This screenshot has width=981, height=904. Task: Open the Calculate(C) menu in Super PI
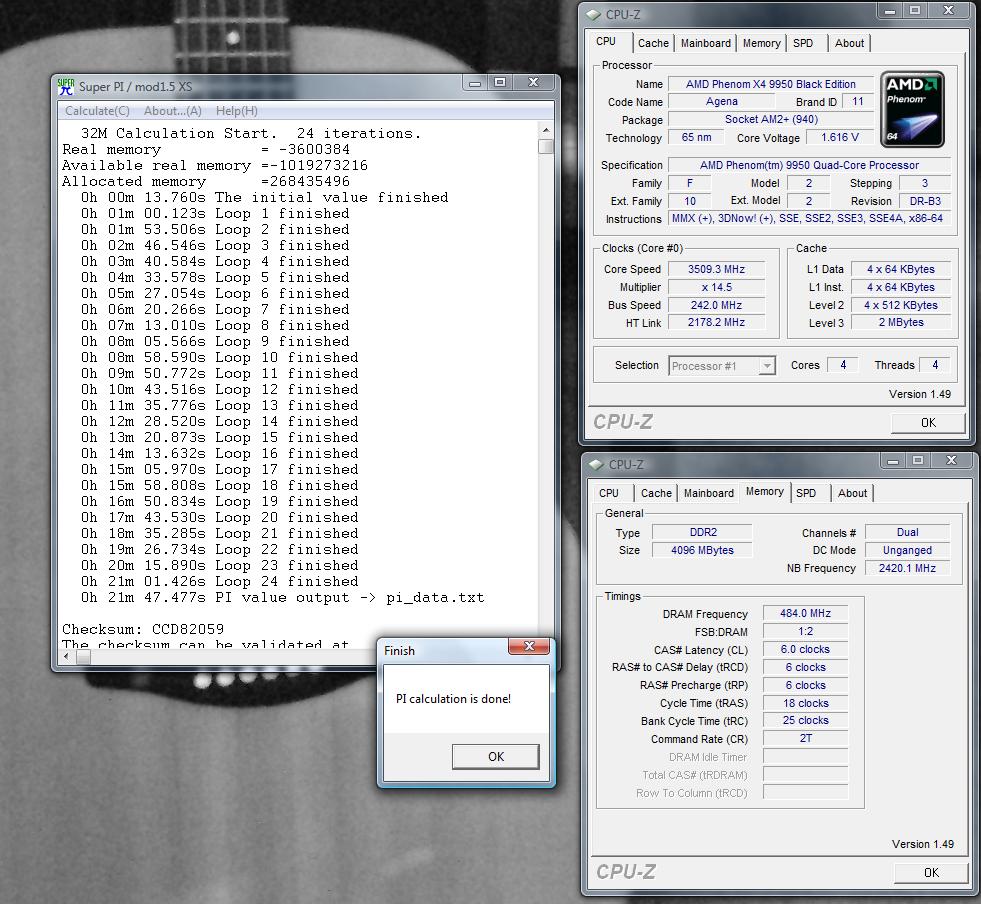[x=97, y=111]
